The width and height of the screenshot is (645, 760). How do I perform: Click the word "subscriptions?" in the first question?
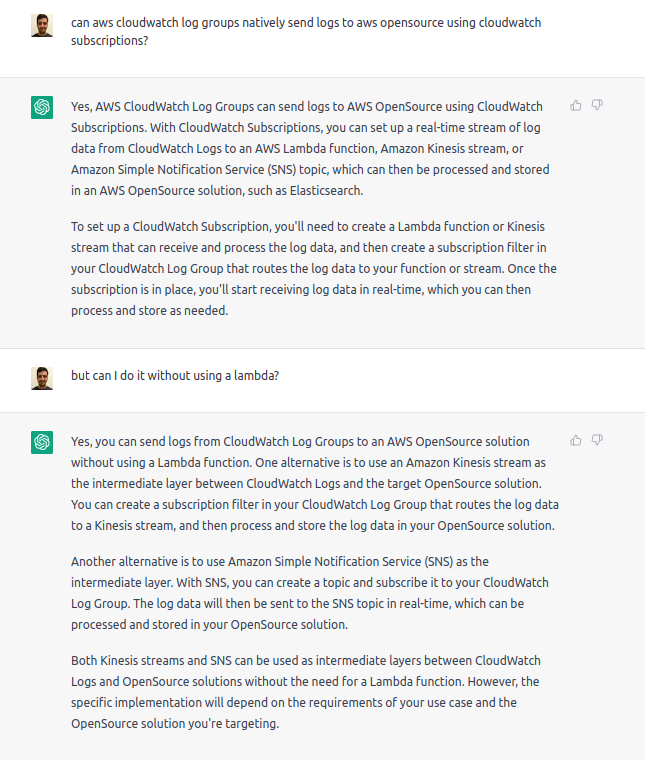pyautogui.click(x=110, y=41)
